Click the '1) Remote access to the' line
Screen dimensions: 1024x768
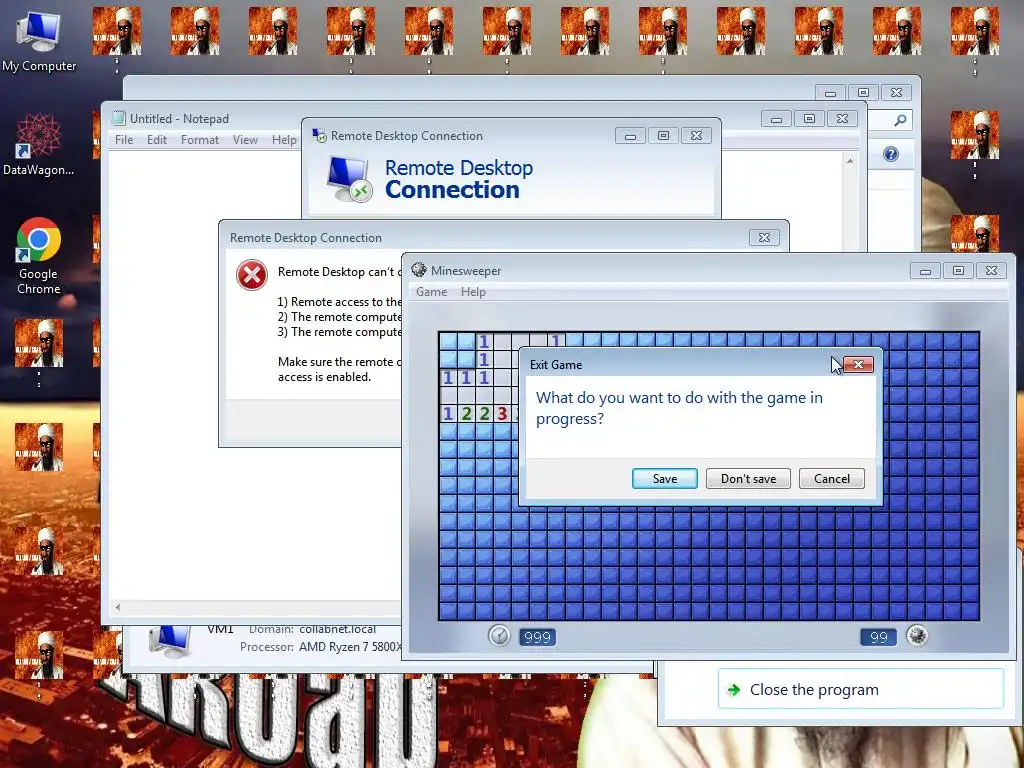[339, 302]
